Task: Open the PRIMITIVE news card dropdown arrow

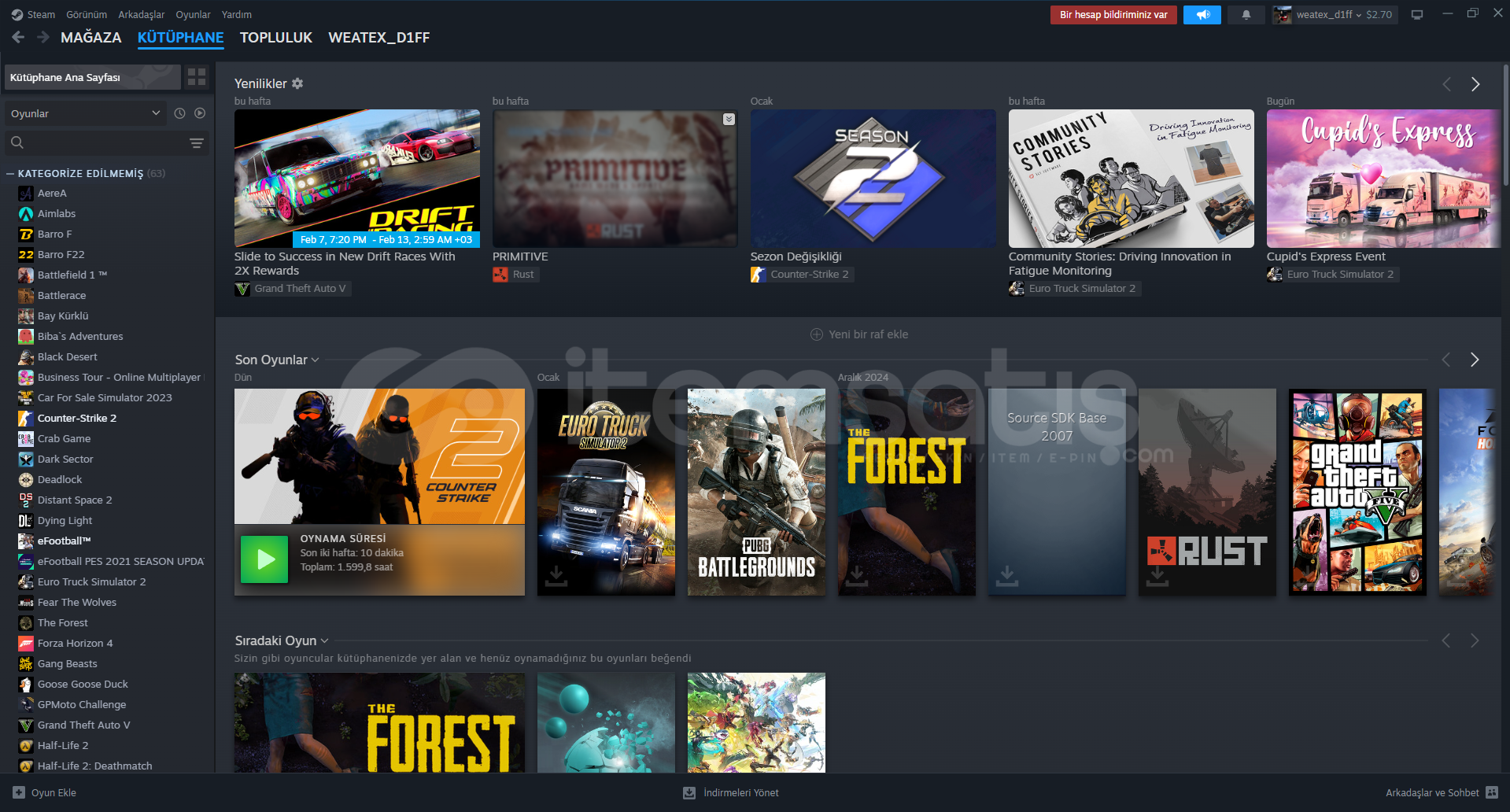Action: point(729,119)
